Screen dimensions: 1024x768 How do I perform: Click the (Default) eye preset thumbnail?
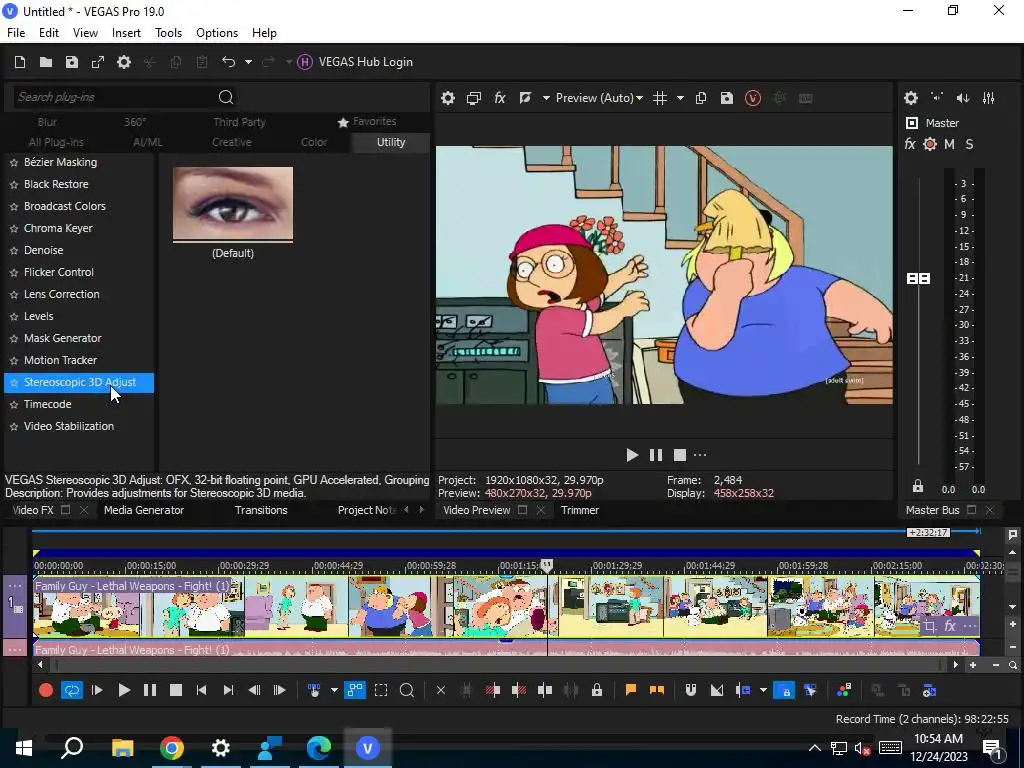pyautogui.click(x=233, y=204)
